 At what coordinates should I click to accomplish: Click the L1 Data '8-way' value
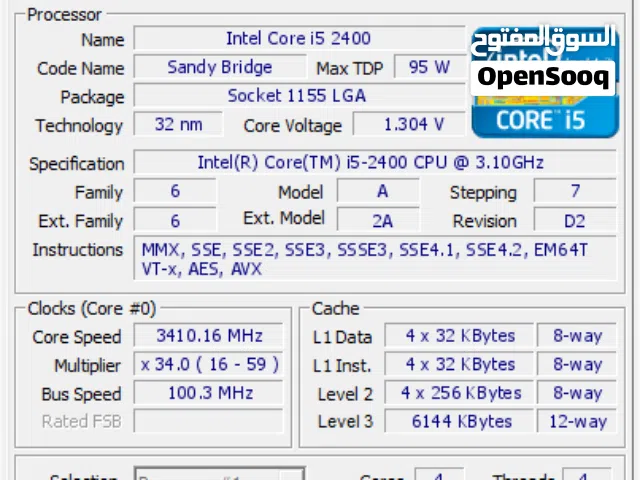577,336
